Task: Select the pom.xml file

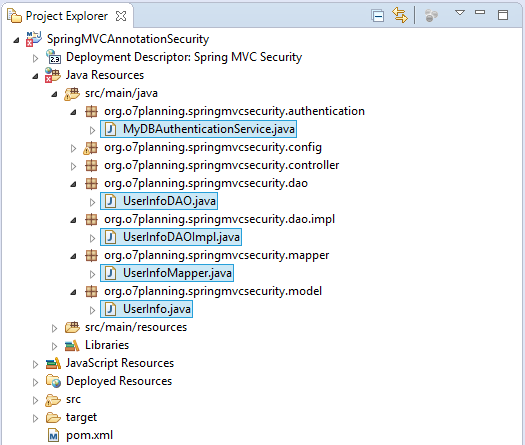Action: click(x=81, y=435)
